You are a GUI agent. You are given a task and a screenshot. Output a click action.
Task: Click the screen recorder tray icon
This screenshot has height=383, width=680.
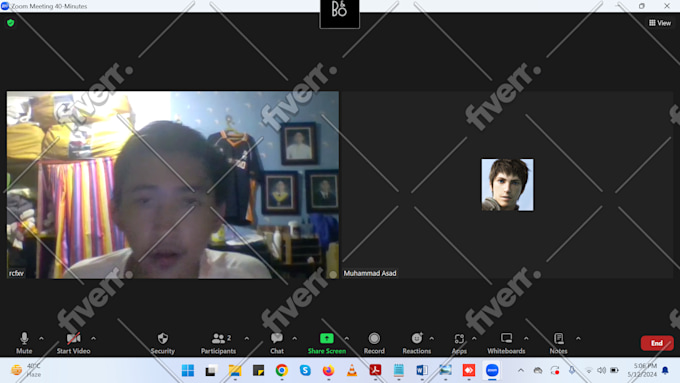pos(555,370)
